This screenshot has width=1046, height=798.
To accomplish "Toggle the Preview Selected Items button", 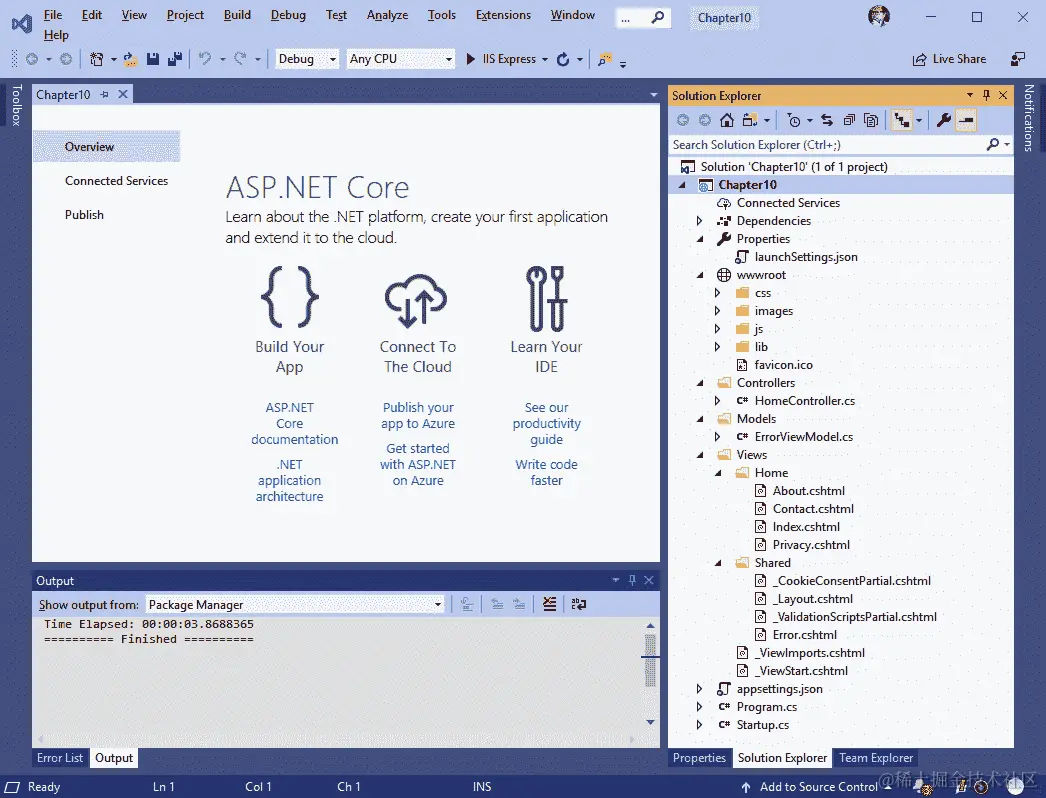I will [x=966, y=120].
